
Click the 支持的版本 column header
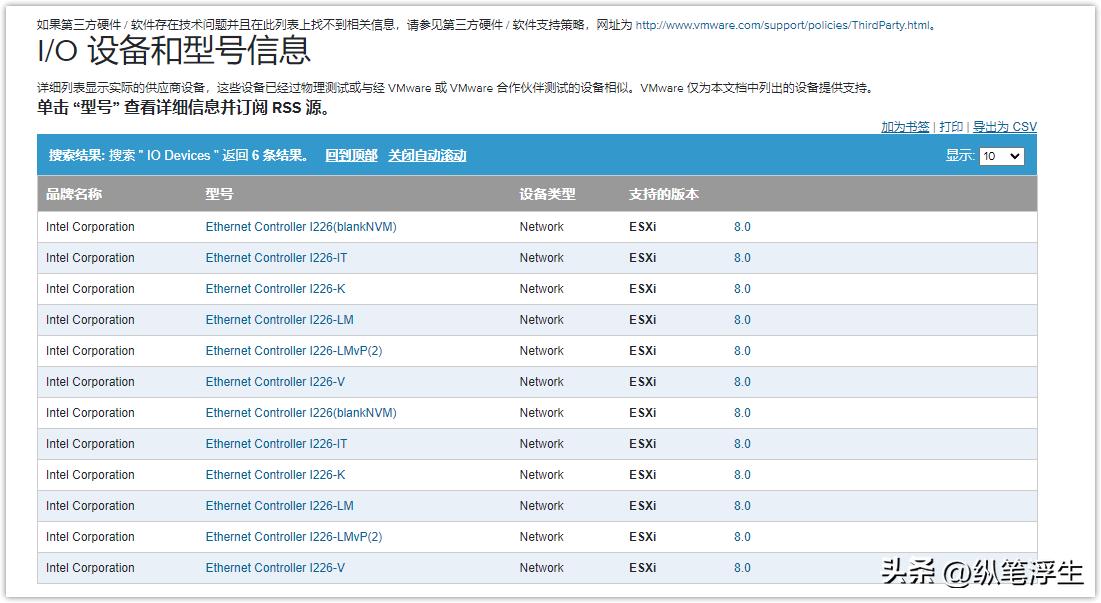(663, 194)
